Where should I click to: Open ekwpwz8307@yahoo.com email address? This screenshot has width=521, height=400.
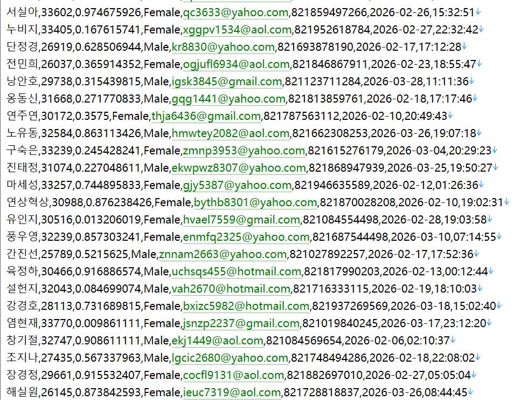[x=239, y=168]
